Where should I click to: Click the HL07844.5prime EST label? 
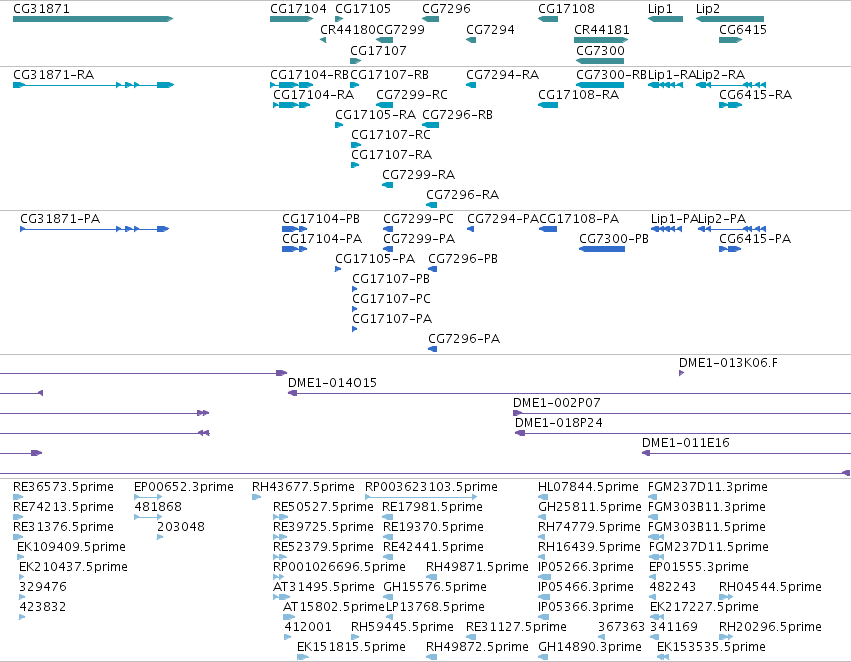[x=588, y=487]
